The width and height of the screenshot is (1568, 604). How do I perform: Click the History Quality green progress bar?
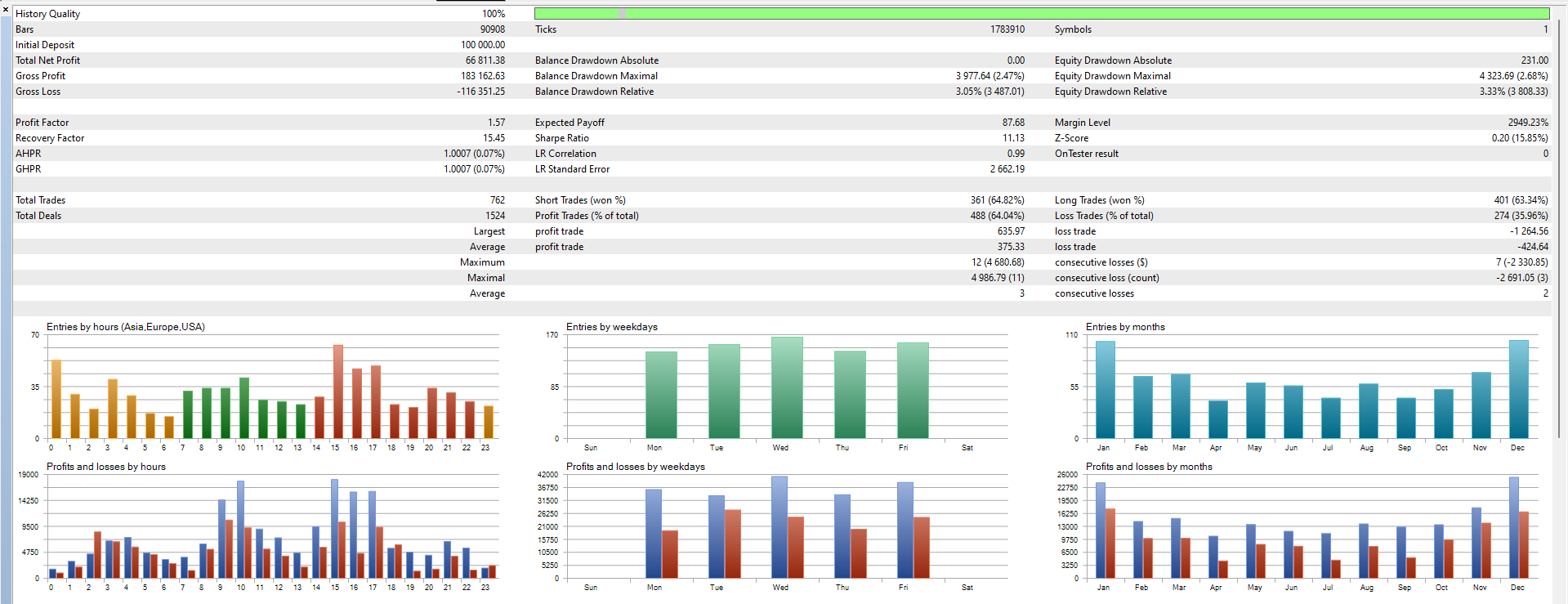pos(1042,13)
